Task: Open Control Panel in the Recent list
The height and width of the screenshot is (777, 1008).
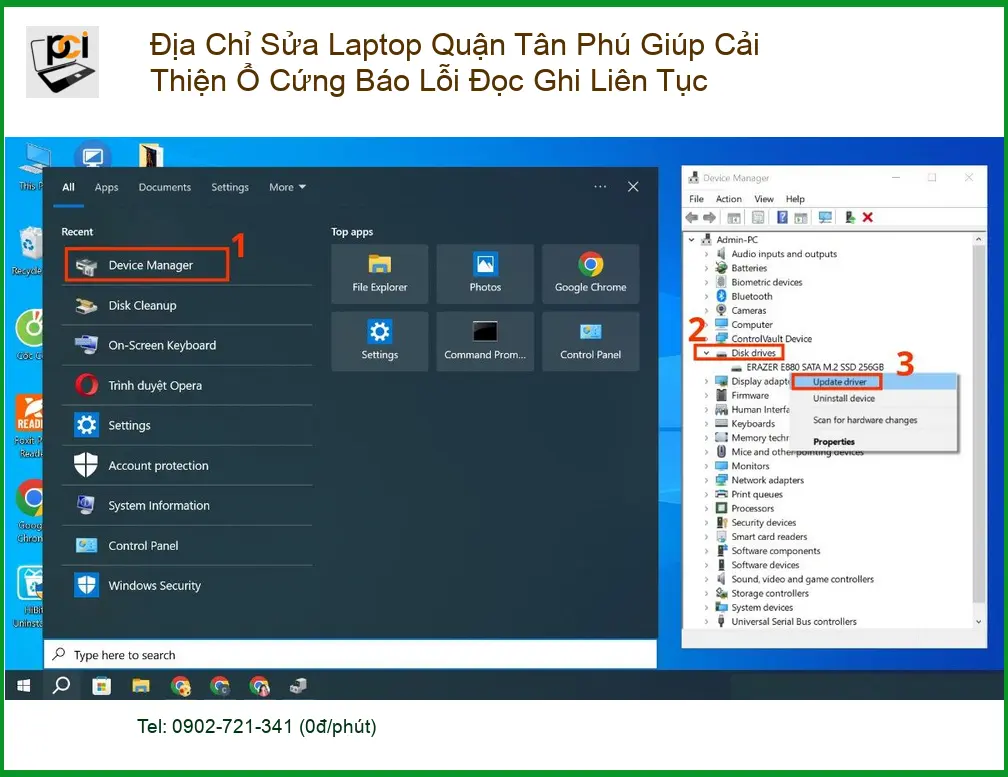Action: point(187,546)
